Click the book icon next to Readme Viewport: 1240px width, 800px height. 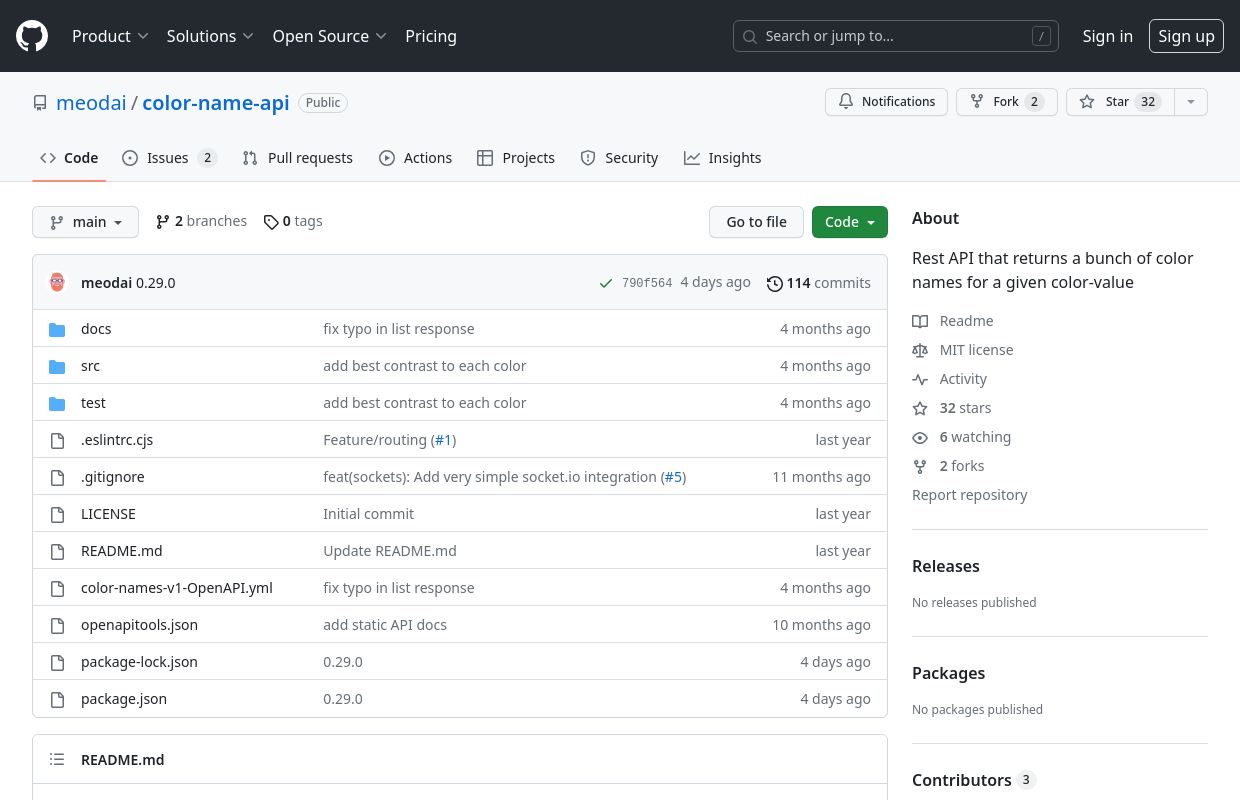tap(920, 321)
